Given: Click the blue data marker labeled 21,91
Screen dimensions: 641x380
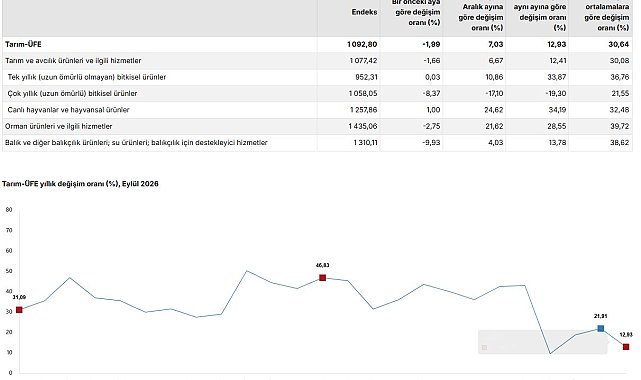Looking at the screenshot, I should 601,329.
